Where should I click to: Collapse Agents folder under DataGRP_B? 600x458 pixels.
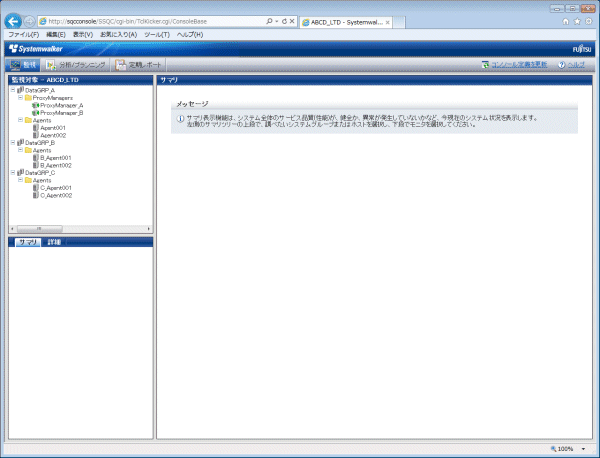20,150
